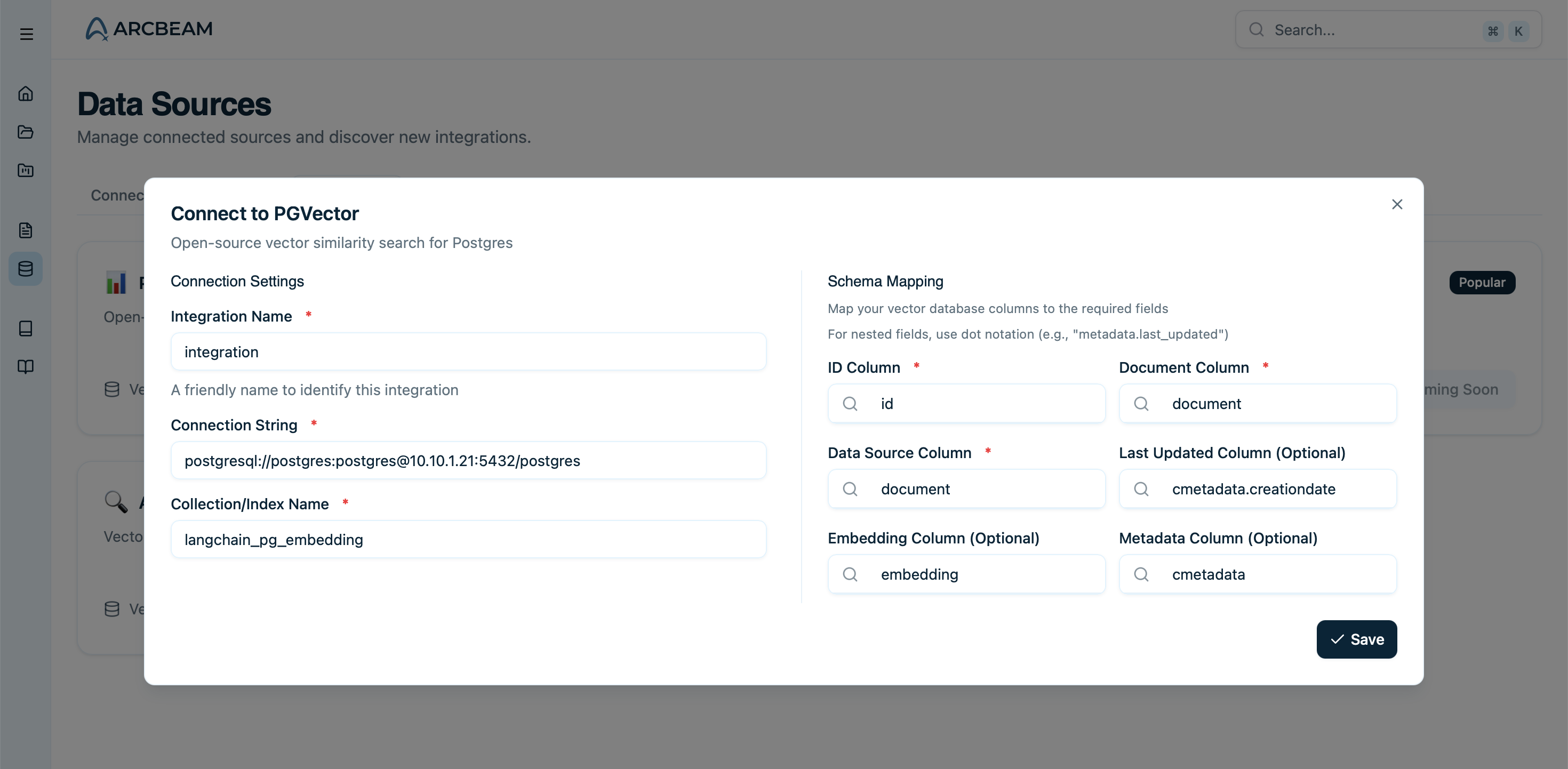Open the home icon in sidebar
This screenshot has width=1568, height=769.
tap(26, 94)
